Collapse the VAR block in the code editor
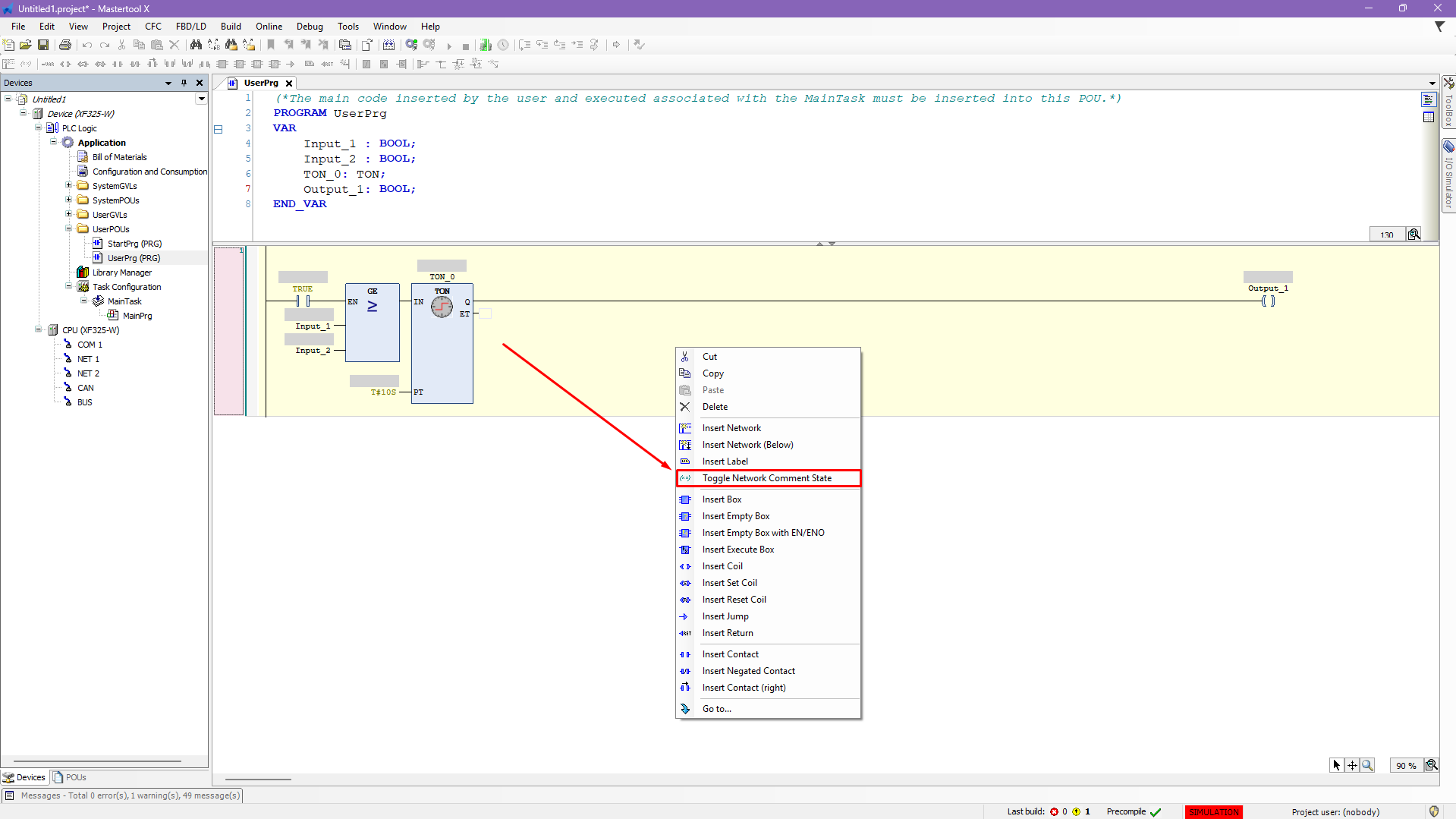 [219, 129]
